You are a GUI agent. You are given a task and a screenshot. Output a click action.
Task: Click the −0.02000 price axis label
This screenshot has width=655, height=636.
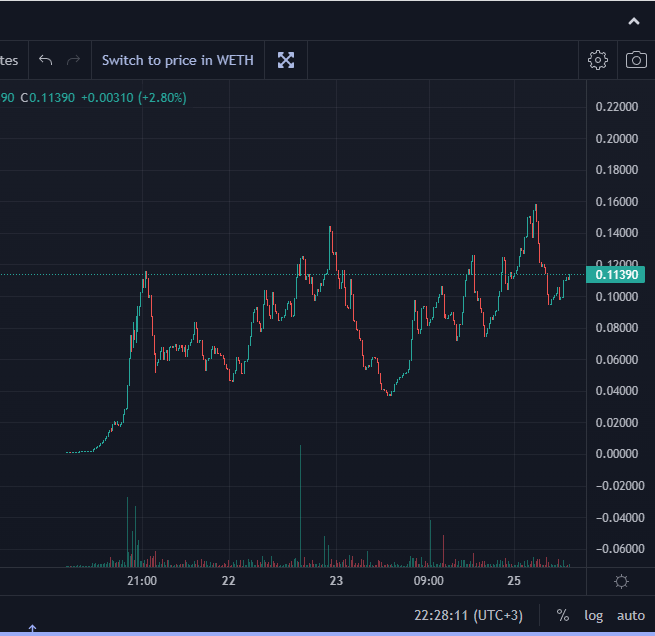(620, 486)
